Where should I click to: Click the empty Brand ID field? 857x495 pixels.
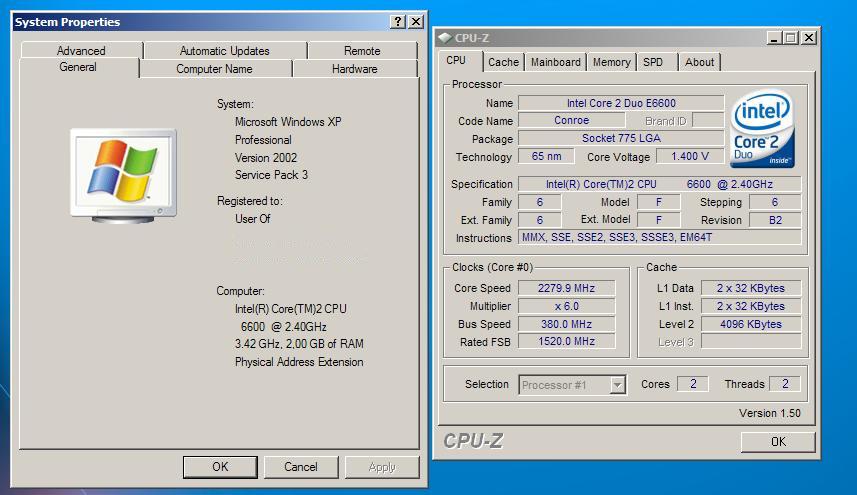(708, 120)
